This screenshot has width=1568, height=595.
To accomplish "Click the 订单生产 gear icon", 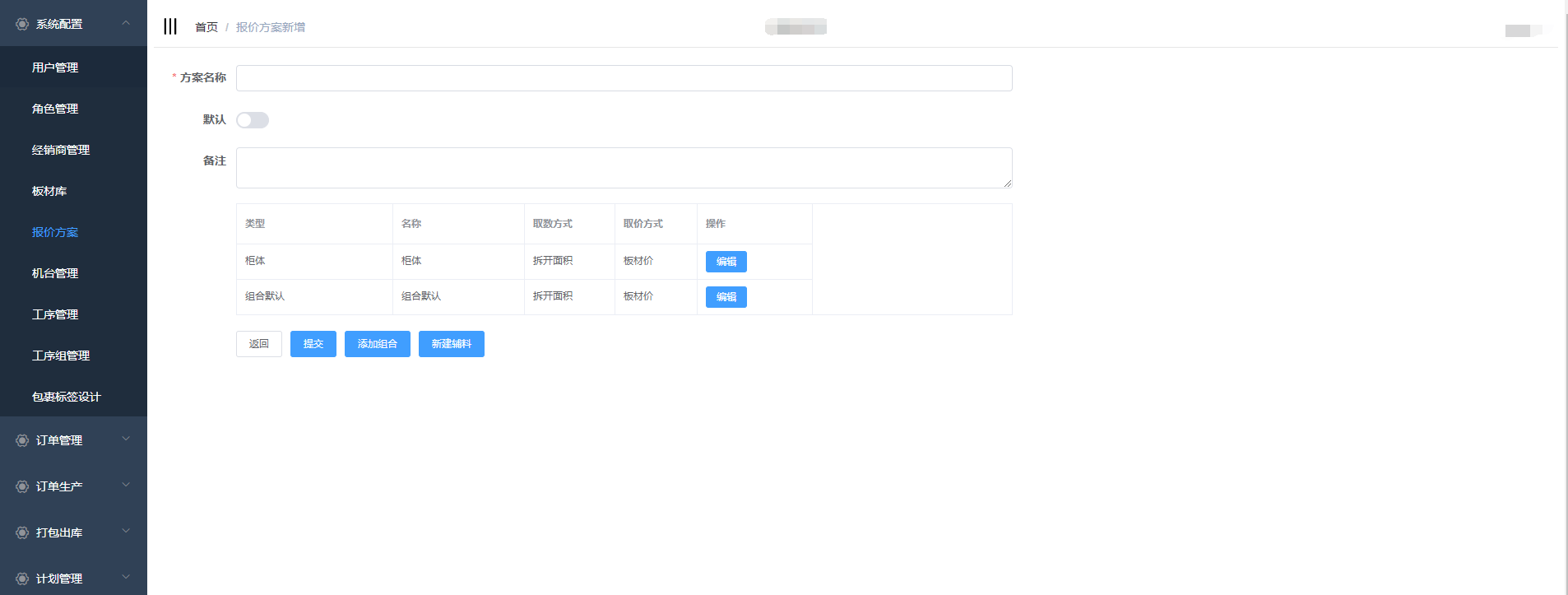I will [22, 486].
